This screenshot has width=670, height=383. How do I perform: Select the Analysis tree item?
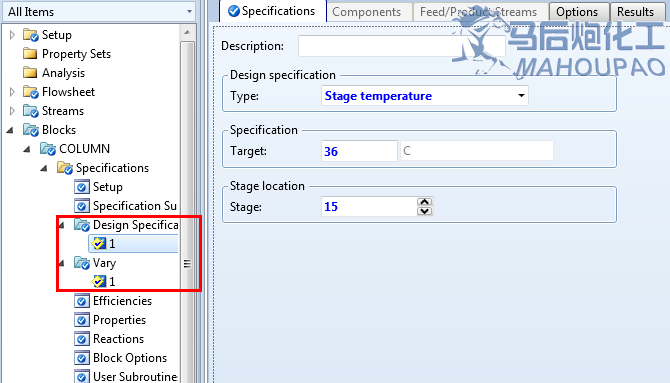(63, 73)
